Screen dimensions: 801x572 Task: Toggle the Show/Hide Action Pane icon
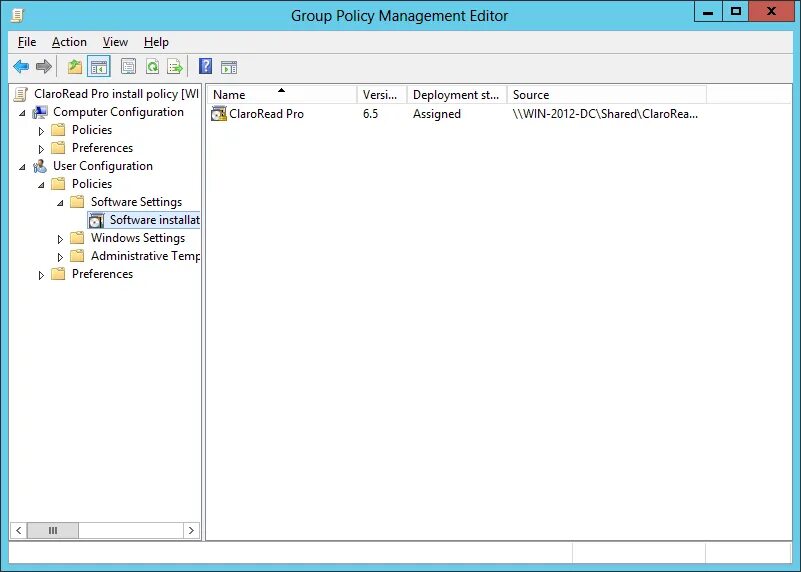(229, 66)
